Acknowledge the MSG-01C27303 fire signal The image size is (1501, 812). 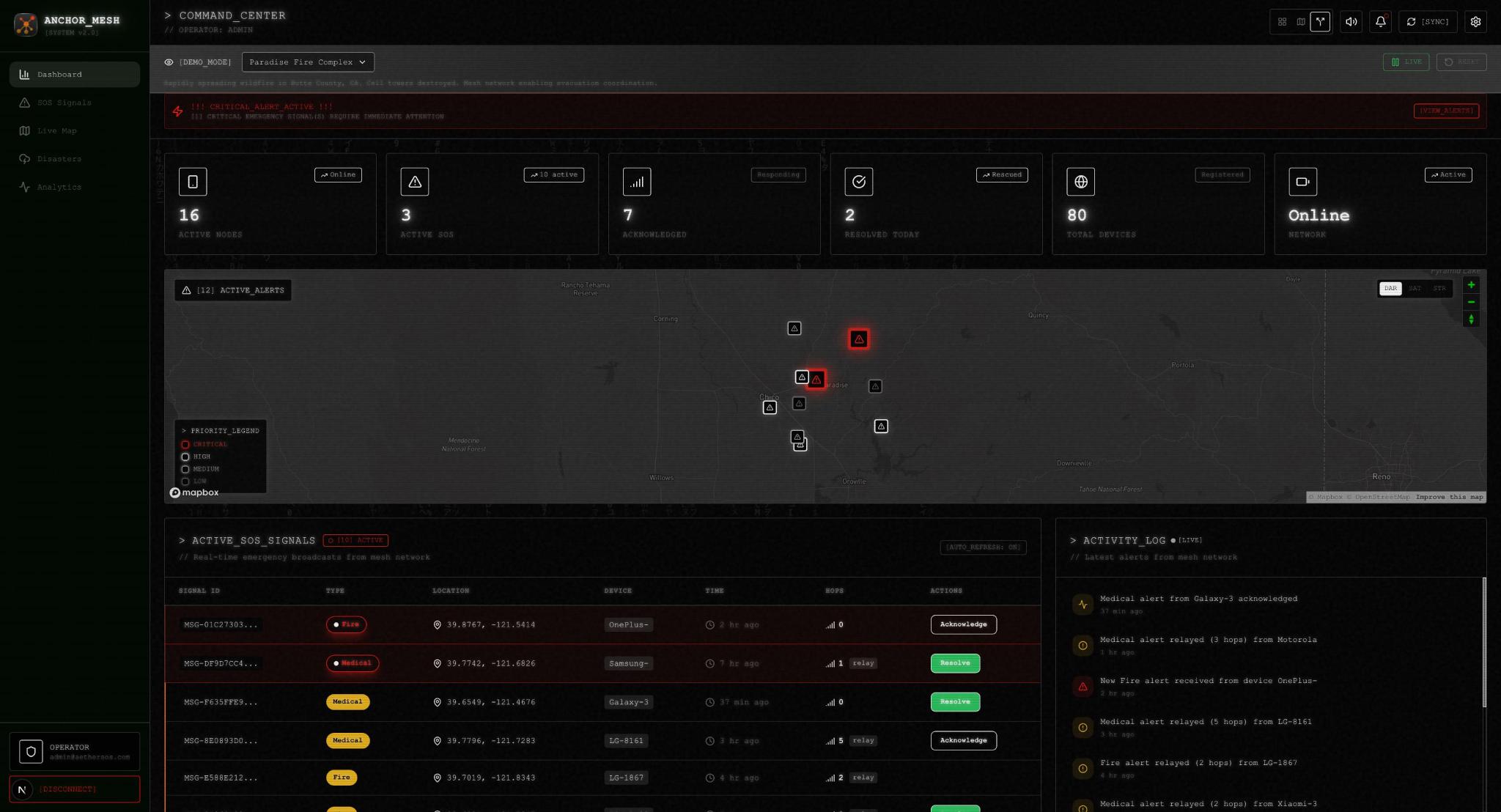pos(963,624)
